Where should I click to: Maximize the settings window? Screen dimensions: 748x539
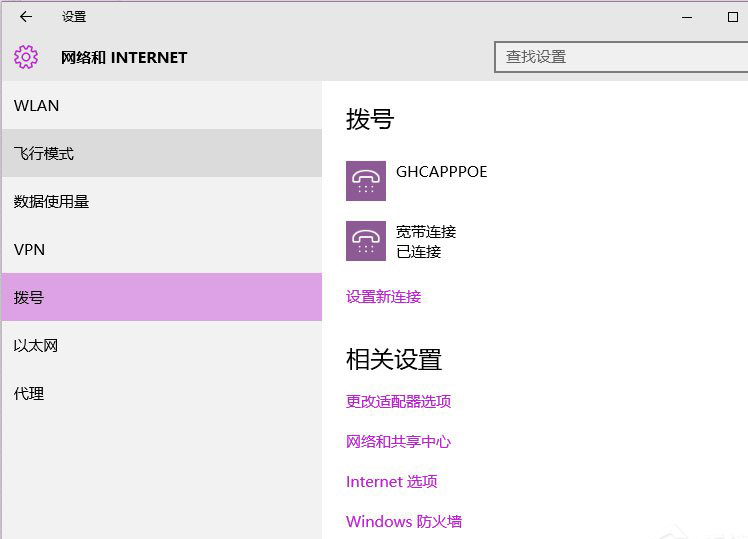tap(732, 17)
